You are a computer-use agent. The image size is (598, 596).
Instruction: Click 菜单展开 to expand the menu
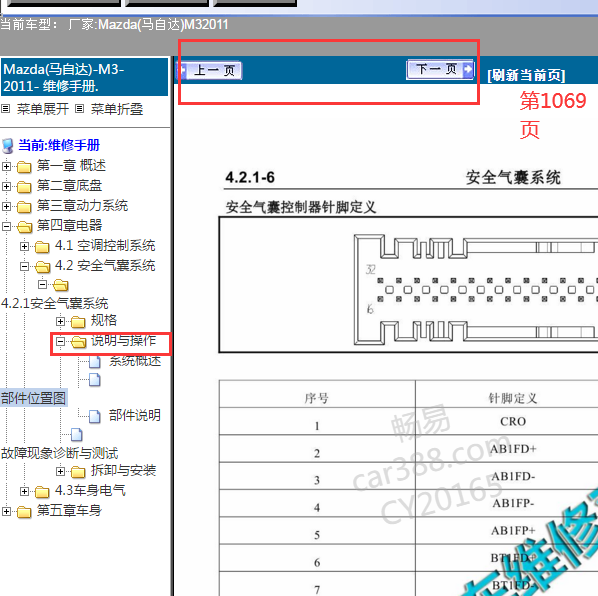[43, 109]
